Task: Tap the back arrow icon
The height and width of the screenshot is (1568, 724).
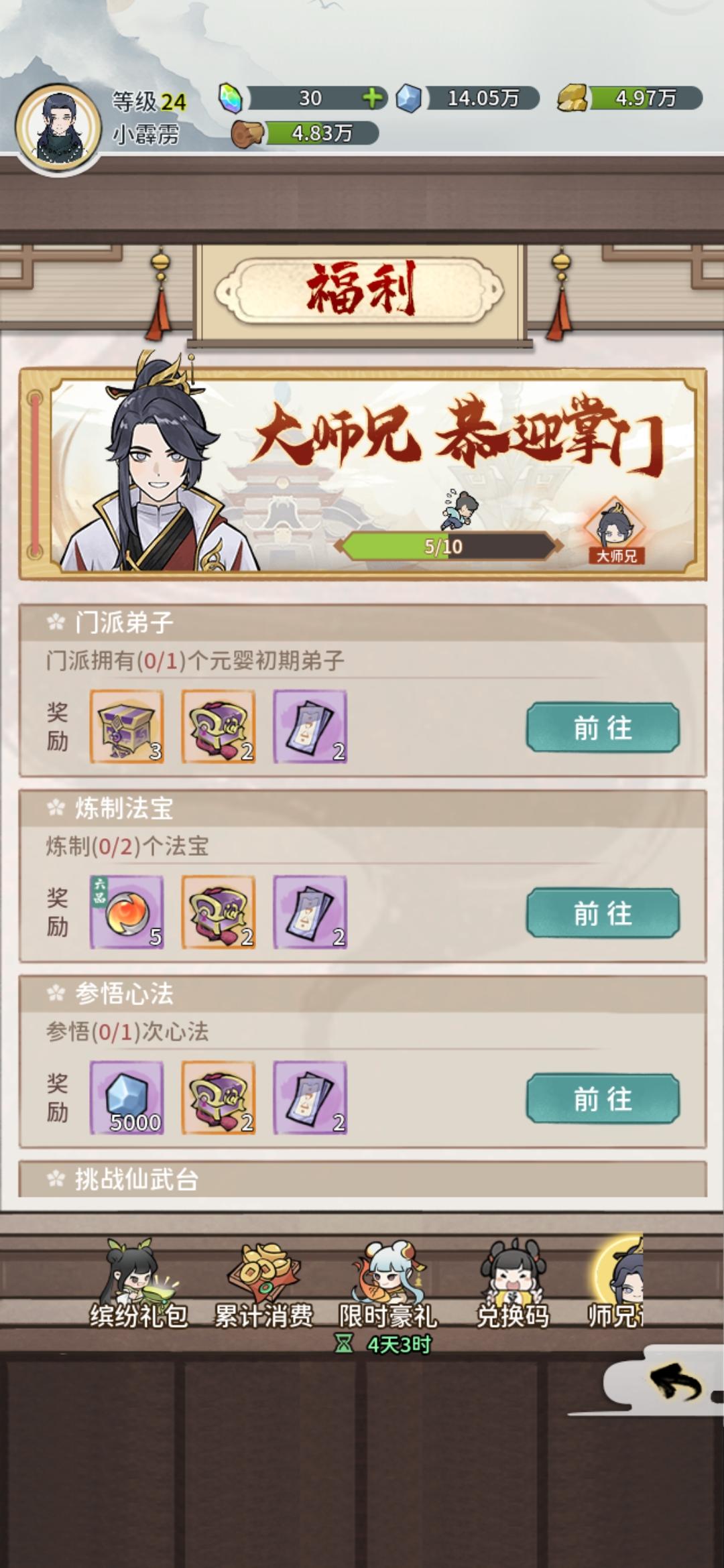Action: tap(676, 1384)
